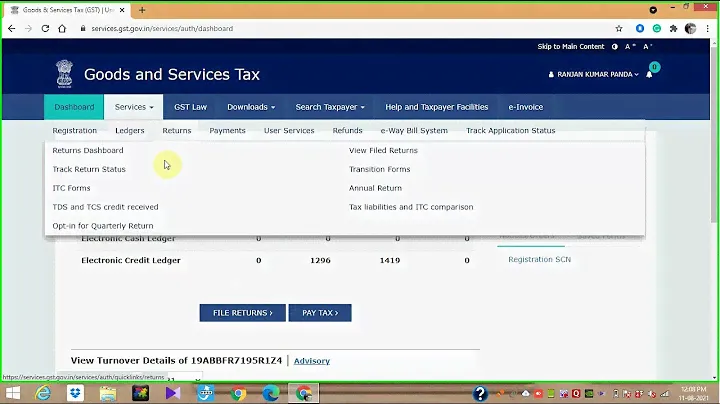The height and width of the screenshot is (404, 720).
Task: Expand the Services dropdown menu
Action: click(133, 107)
